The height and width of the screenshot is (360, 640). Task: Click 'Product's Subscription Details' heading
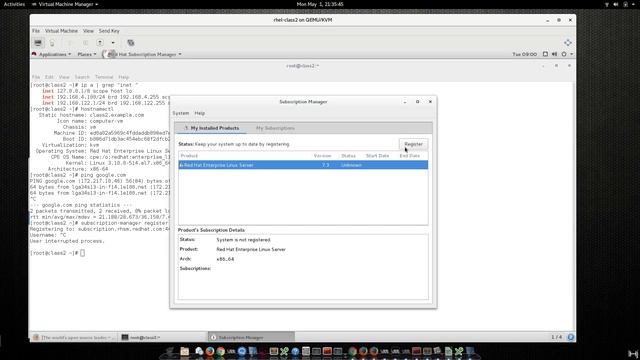tap(211, 230)
